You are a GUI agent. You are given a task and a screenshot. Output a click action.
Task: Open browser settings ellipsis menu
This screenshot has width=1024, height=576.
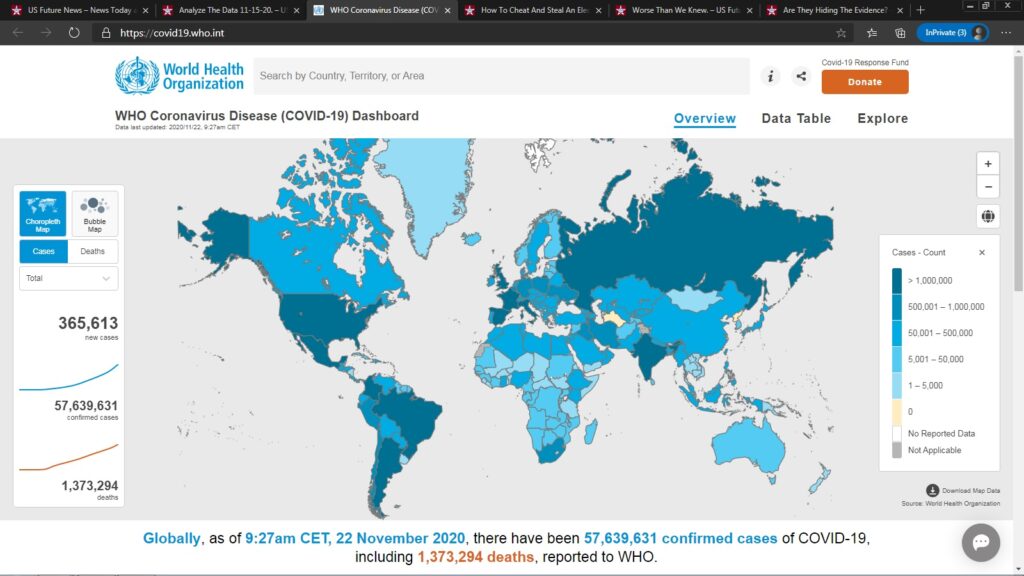click(1006, 32)
